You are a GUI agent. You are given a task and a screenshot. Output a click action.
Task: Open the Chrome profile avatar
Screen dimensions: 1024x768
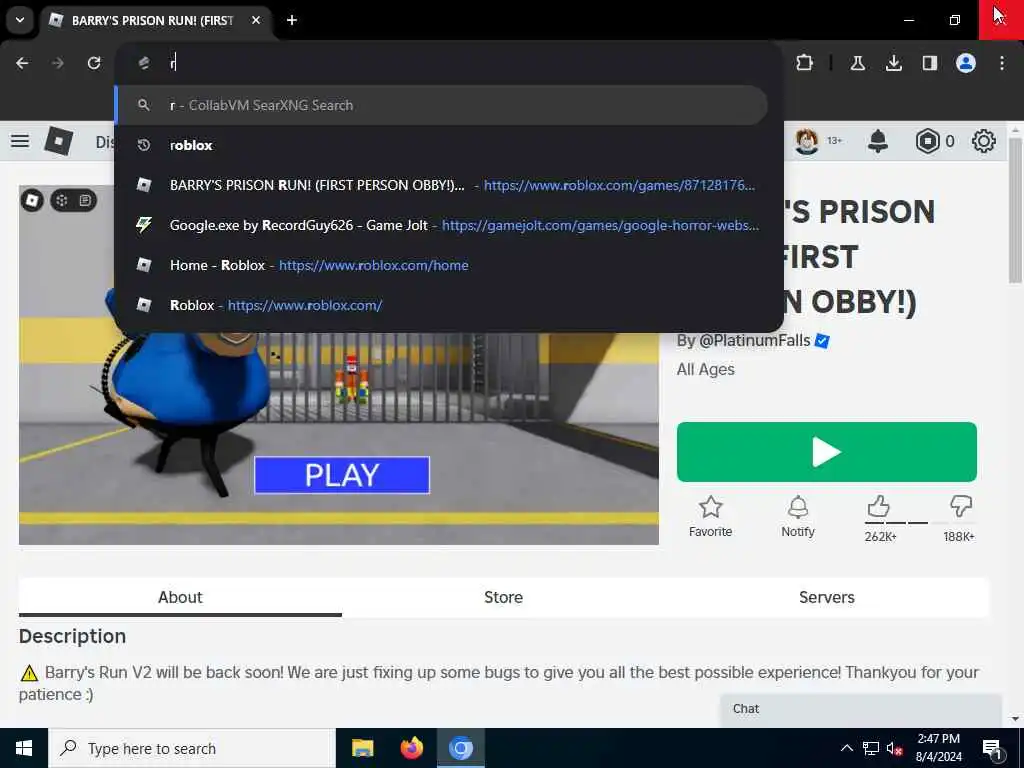pos(966,63)
